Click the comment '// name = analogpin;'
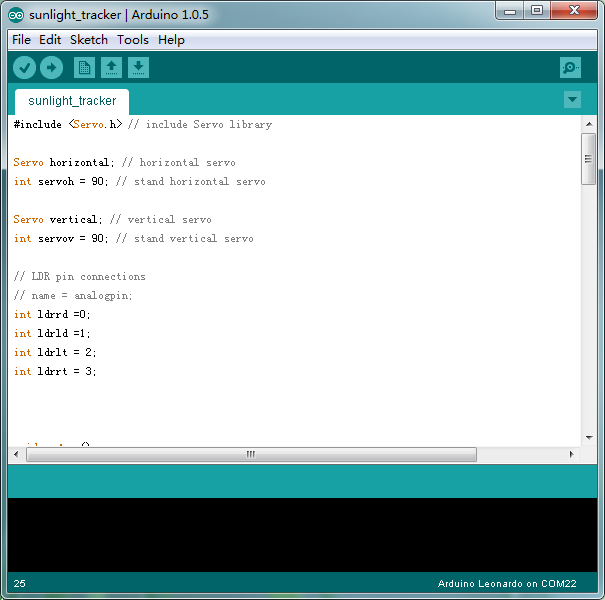Viewport: 605px width, 600px height. tap(73, 296)
